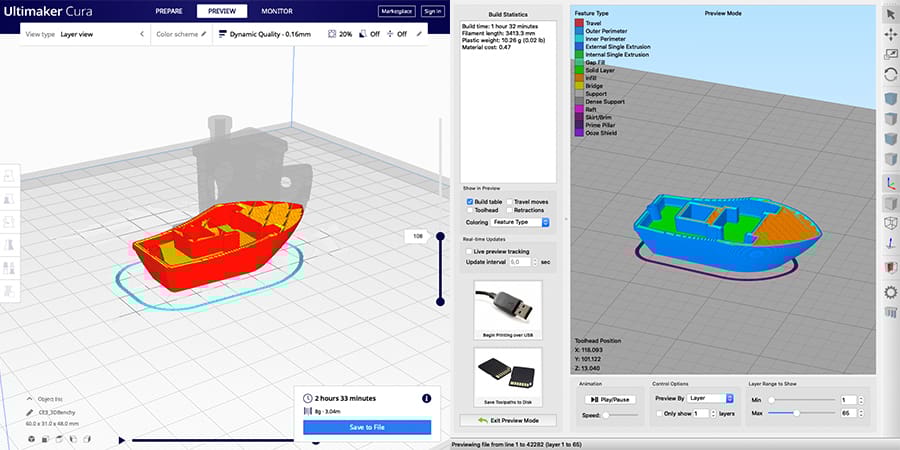Collapse the view type panel with chevron
The image size is (900, 450).
(142, 34)
